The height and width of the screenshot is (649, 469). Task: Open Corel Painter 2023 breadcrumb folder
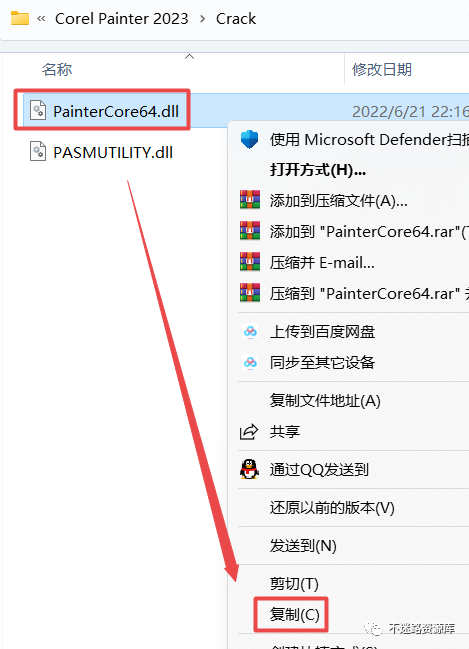click(x=122, y=19)
